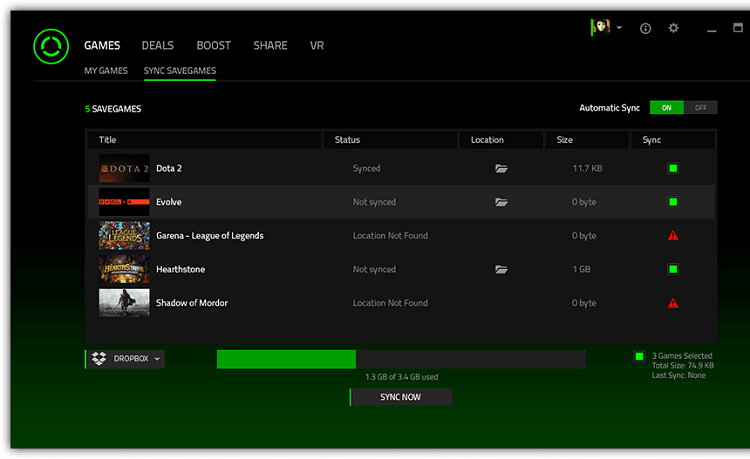Click Hearthstone 'Not synced' status
This screenshot has width=750, height=459.
(x=375, y=270)
